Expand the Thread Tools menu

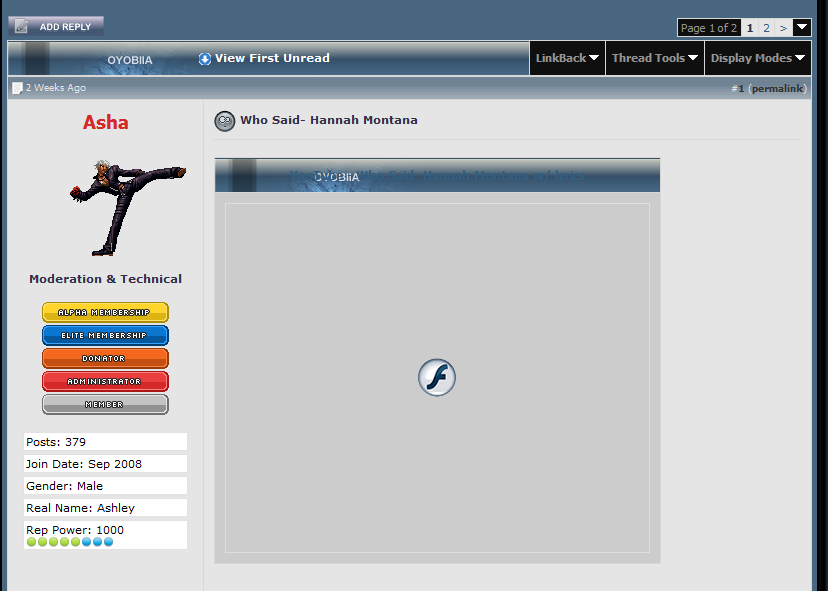pyautogui.click(x=655, y=58)
